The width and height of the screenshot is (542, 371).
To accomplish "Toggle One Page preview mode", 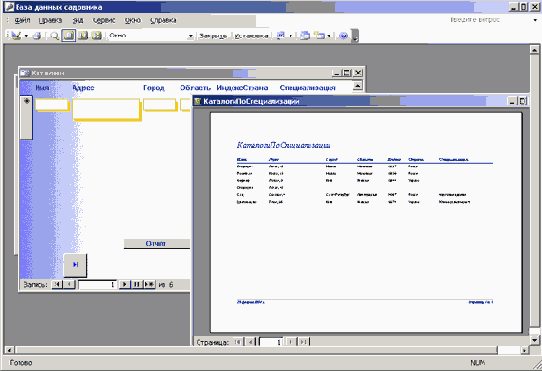I will (68, 36).
